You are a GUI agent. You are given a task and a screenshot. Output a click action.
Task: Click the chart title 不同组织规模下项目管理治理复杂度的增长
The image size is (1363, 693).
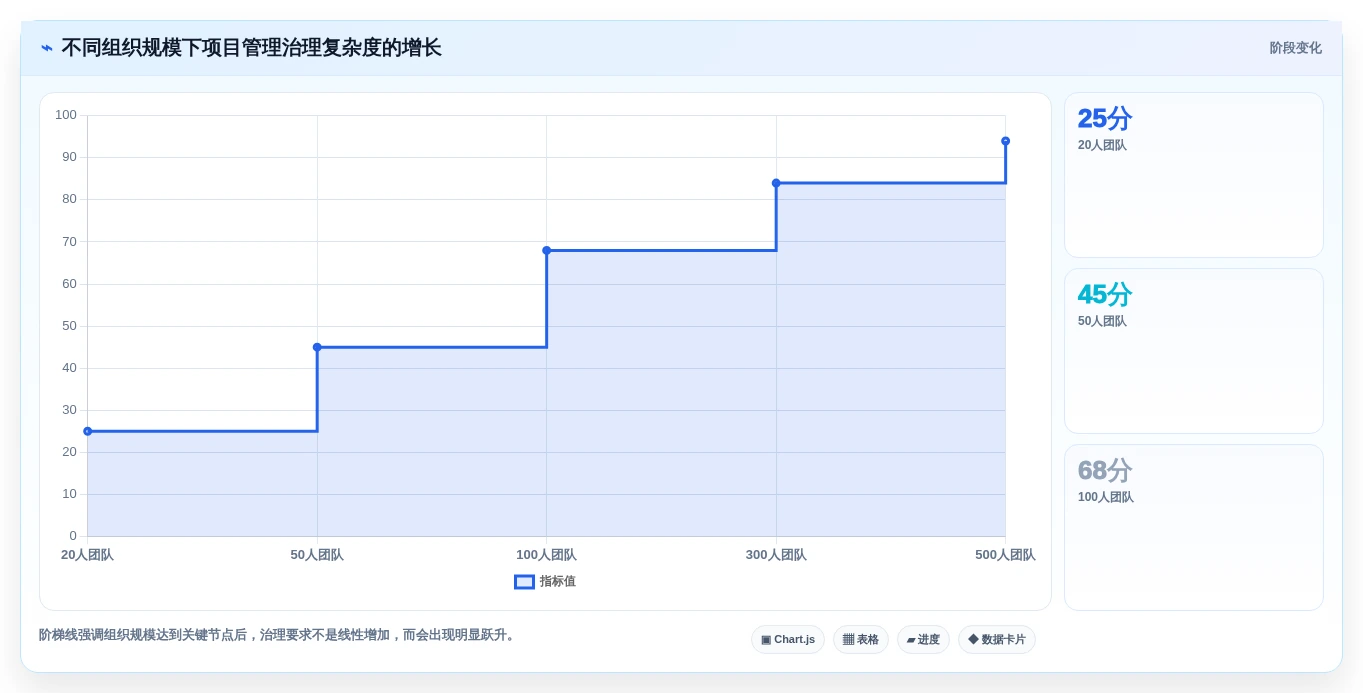pos(251,48)
